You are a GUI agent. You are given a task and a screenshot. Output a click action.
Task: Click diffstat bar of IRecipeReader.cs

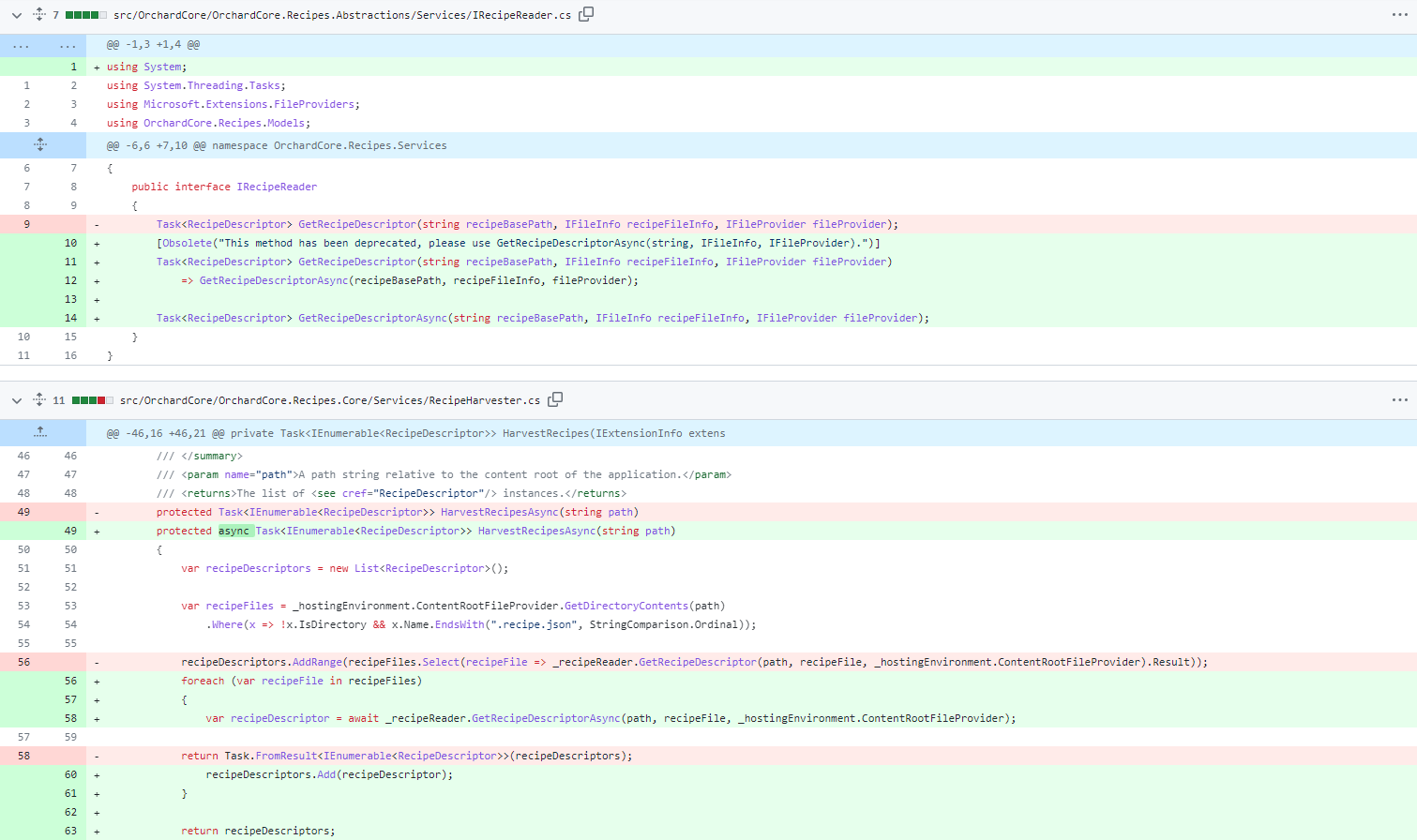tap(85, 15)
